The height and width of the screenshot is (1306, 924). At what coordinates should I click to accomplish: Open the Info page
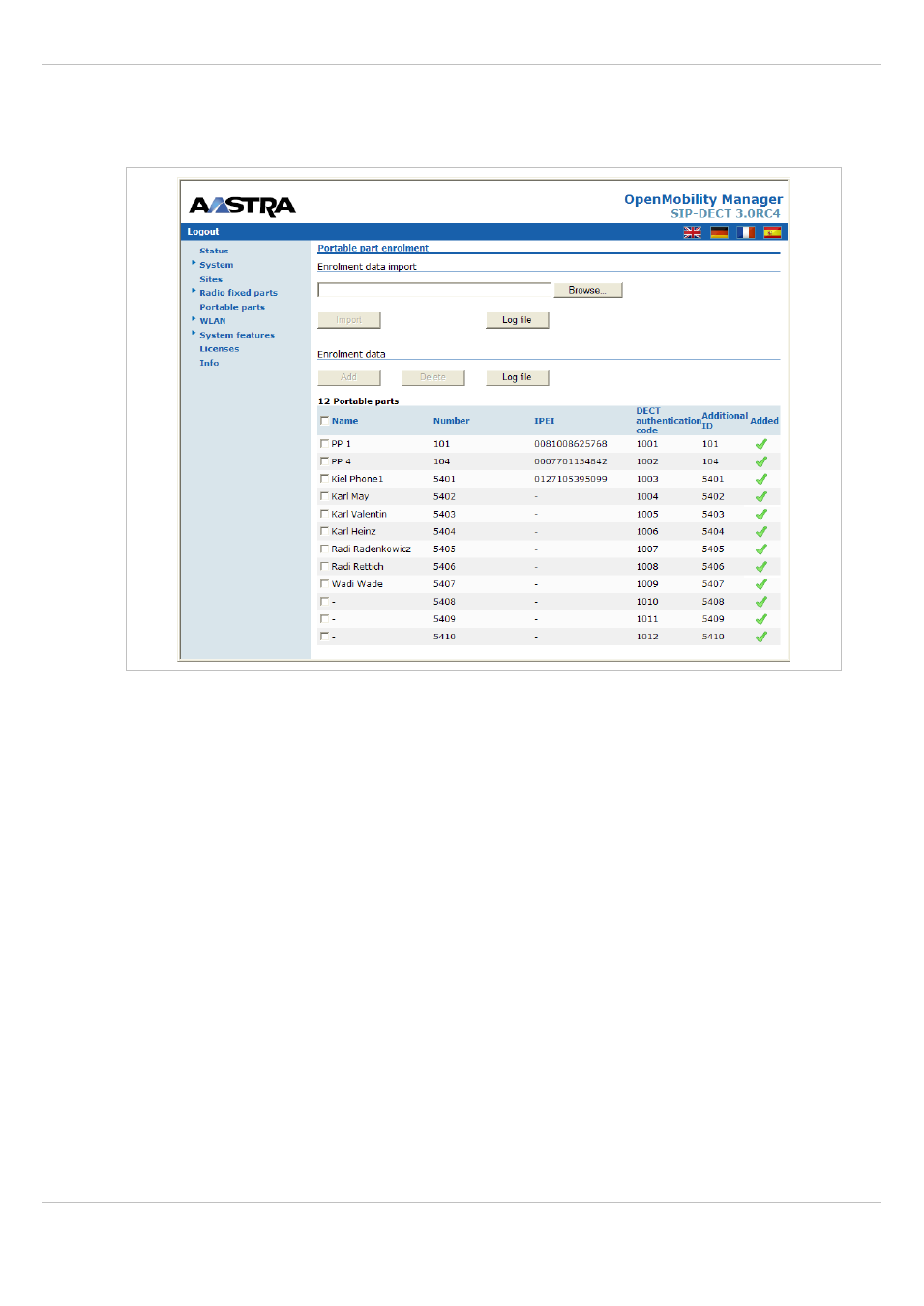click(x=209, y=363)
